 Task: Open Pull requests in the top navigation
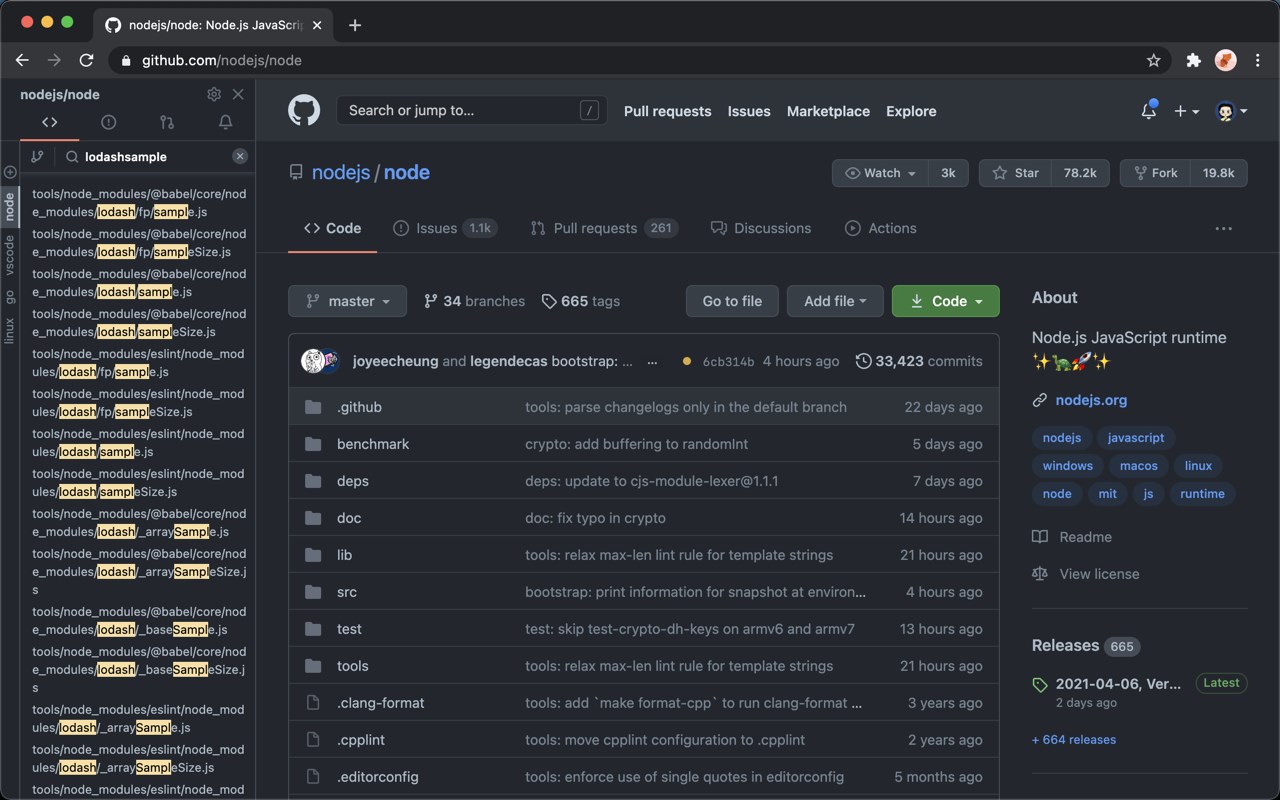(x=668, y=111)
